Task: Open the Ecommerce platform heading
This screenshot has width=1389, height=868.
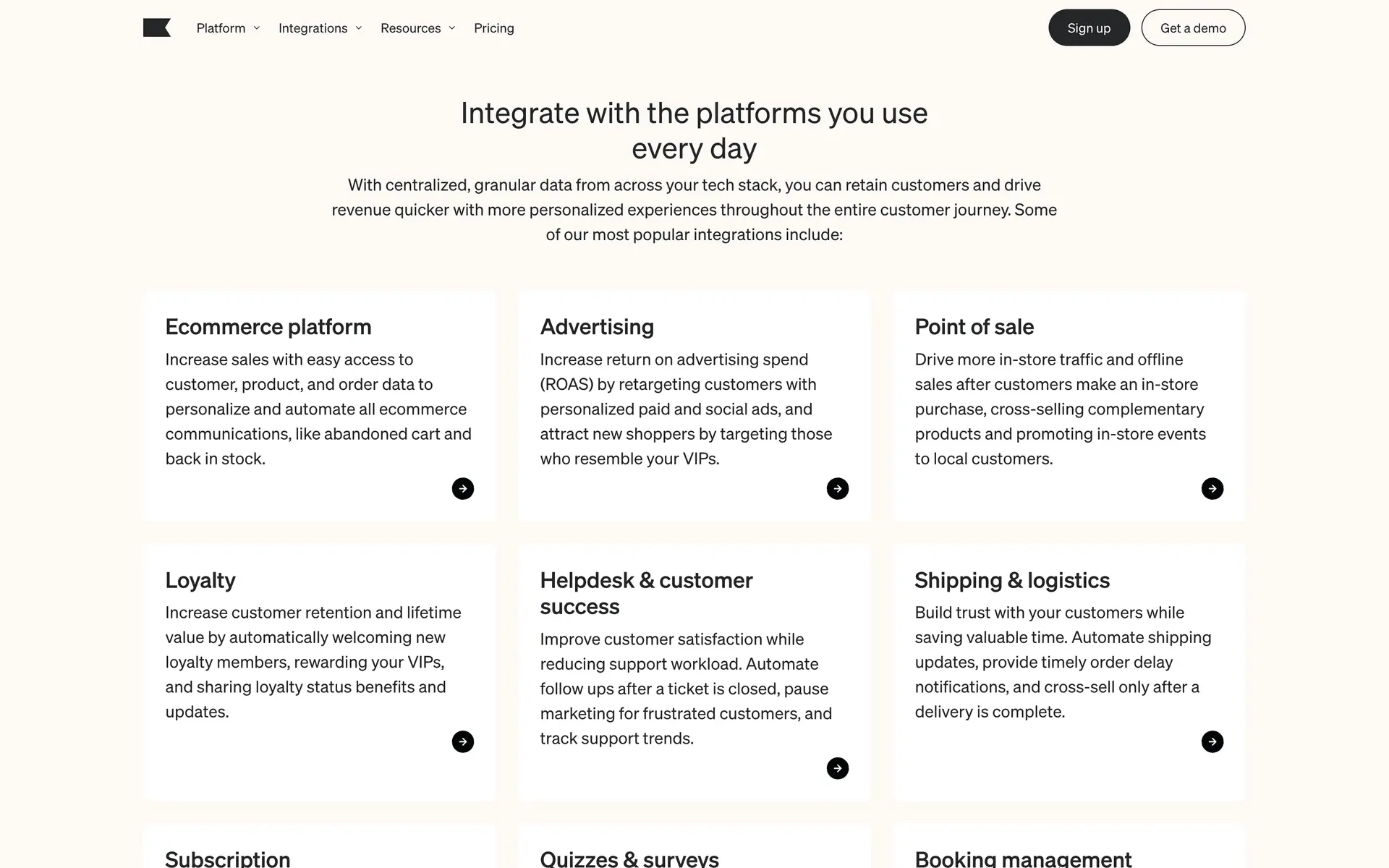Action: click(268, 327)
